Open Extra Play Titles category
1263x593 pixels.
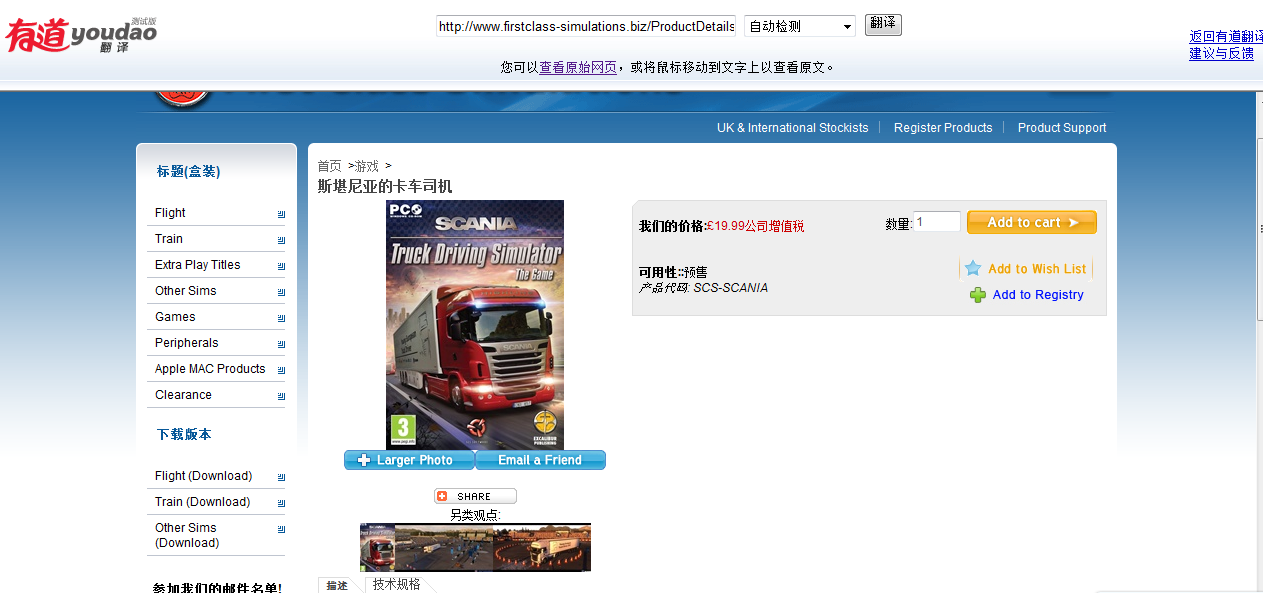(197, 265)
